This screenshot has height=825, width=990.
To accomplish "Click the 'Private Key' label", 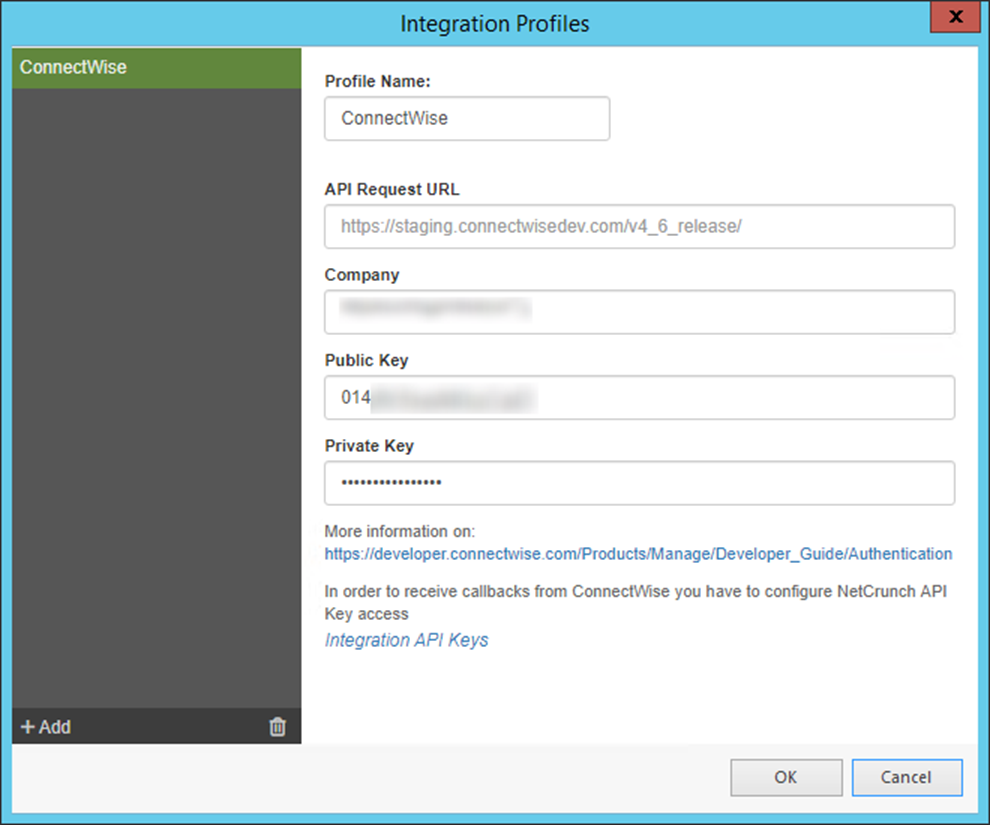I will point(369,446).
